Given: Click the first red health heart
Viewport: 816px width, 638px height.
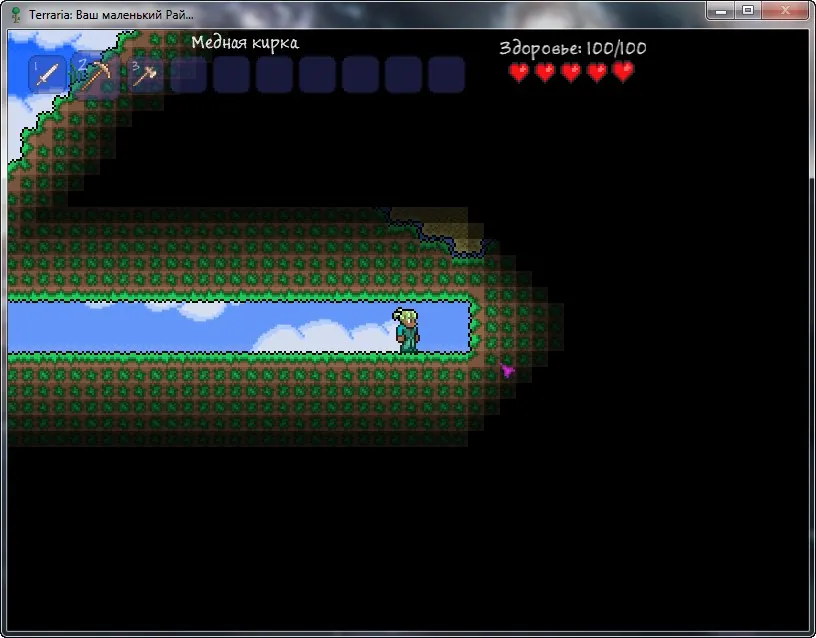Looking at the screenshot, I should 519,72.
